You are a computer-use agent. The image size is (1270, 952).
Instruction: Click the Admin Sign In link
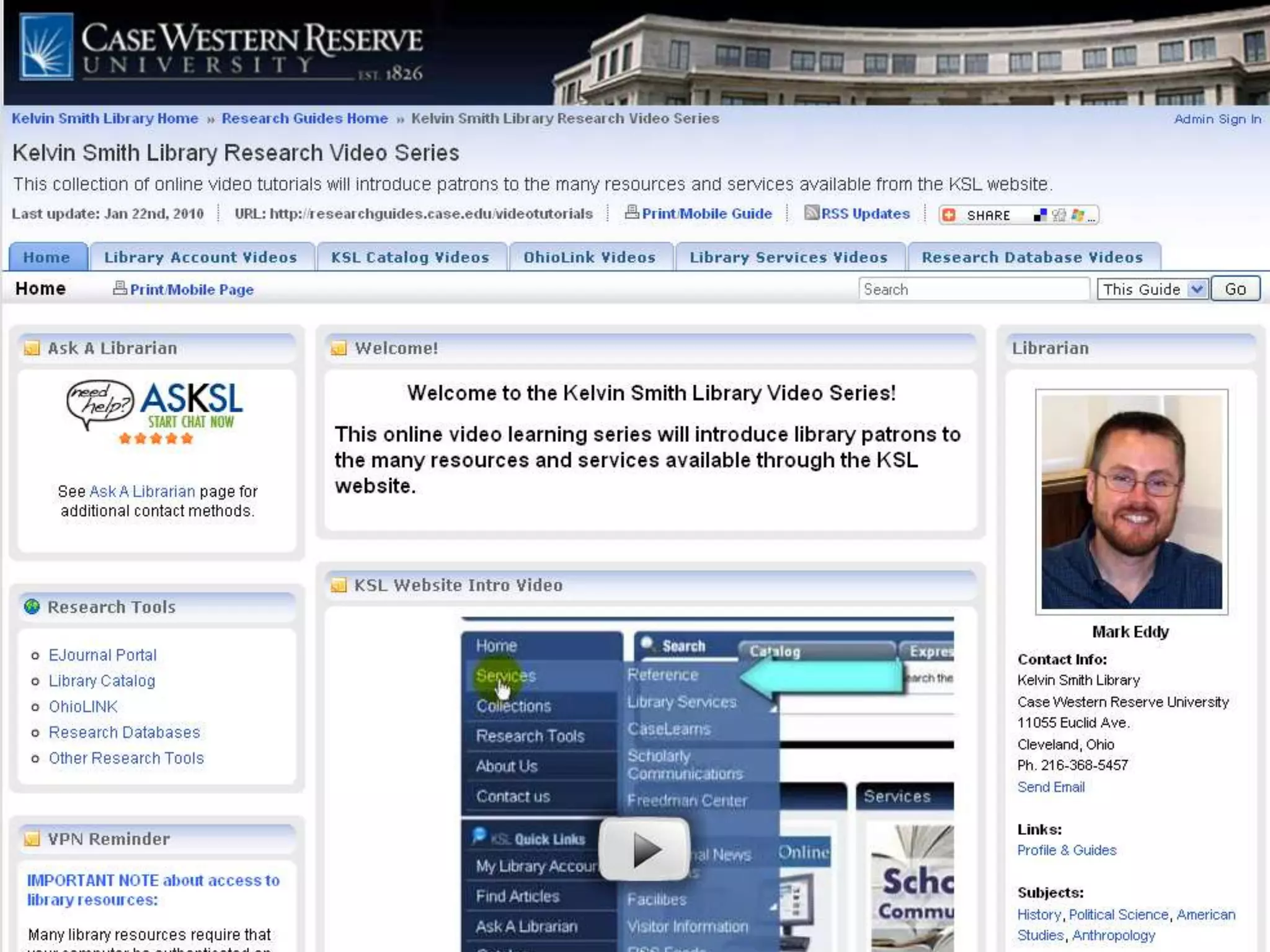point(1217,119)
